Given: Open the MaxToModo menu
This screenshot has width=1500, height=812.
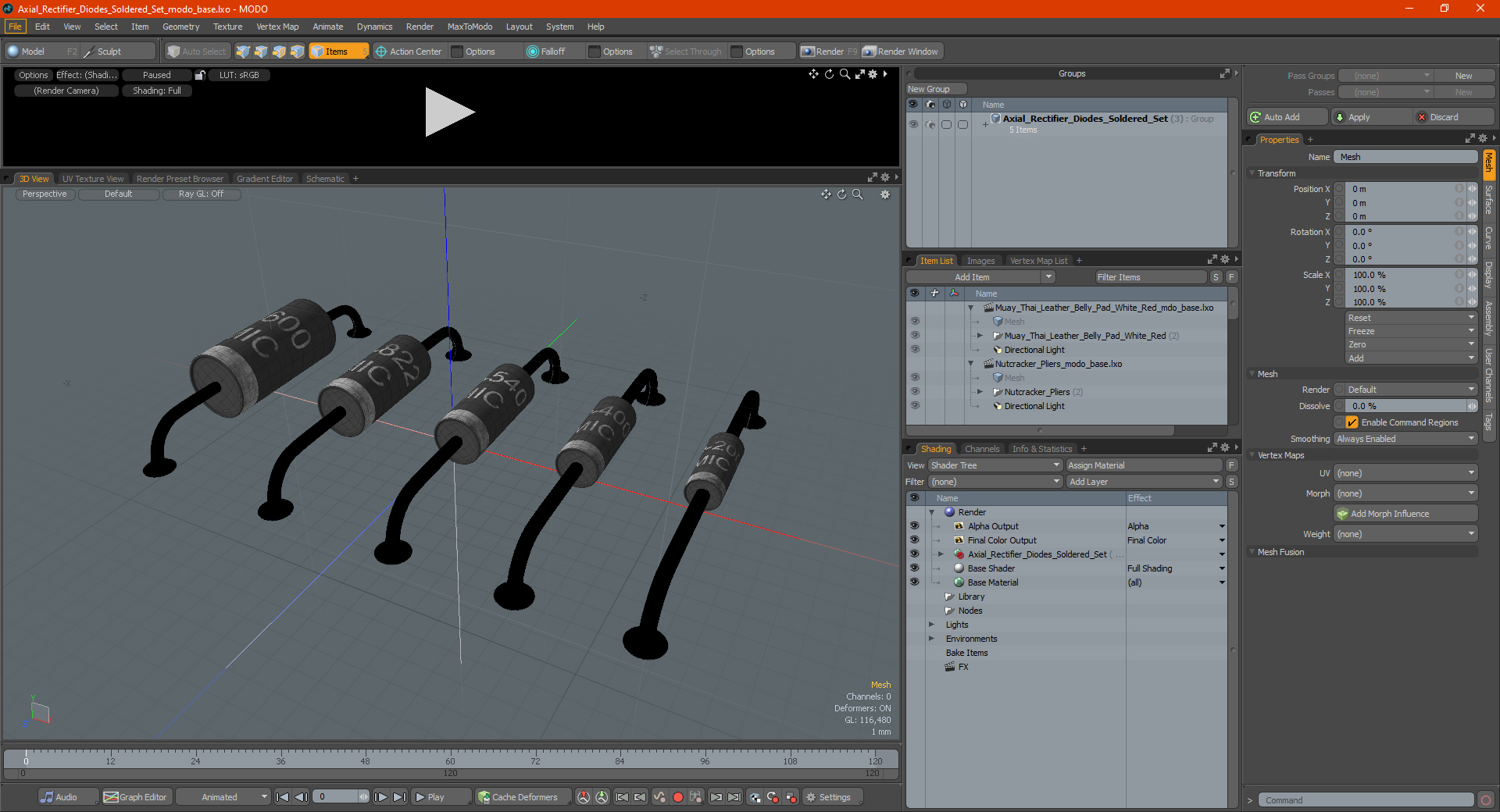Looking at the screenshot, I should coord(470,27).
